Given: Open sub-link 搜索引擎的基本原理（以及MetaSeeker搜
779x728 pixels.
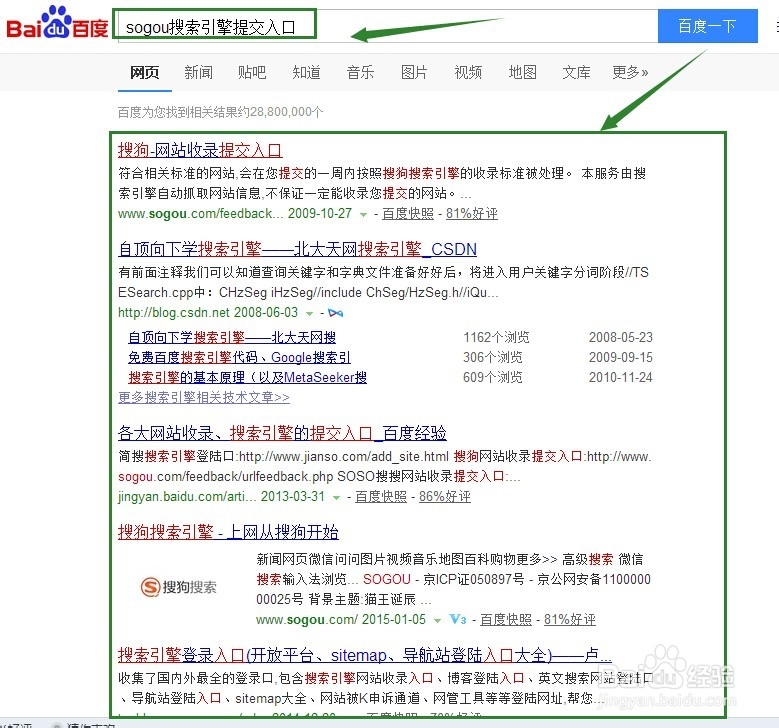Looking at the screenshot, I should pyautogui.click(x=247, y=377).
